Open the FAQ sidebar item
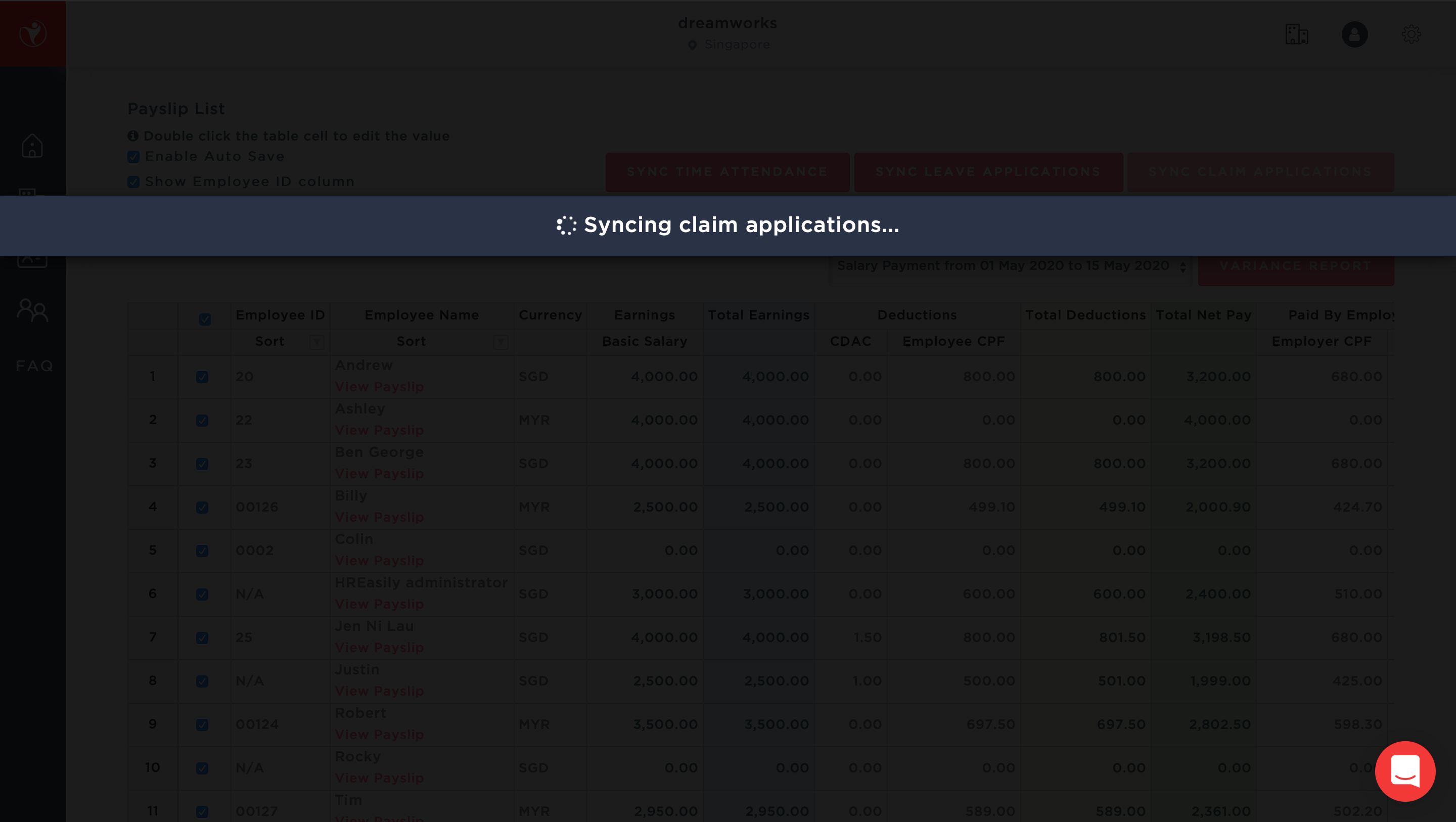Image resolution: width=1456 pixels, height=822 pixels. tap(34, 366)
